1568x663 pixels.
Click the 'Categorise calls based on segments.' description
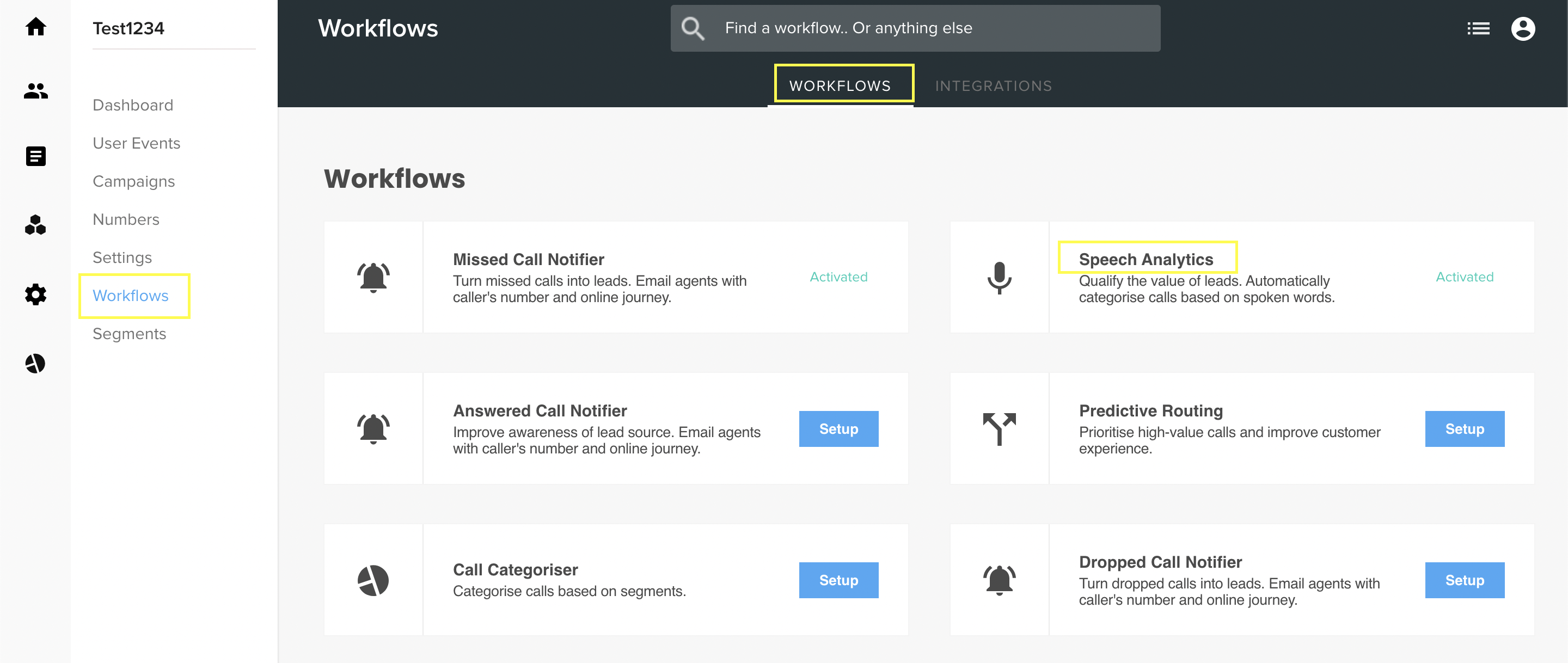[569, 591]
